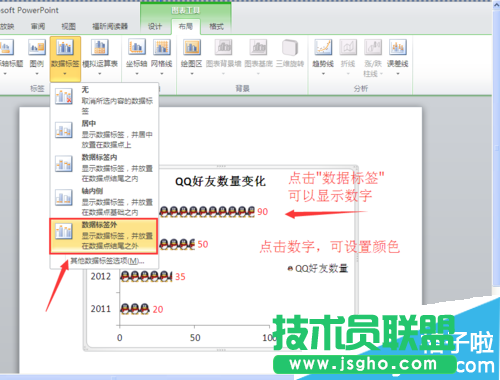Viewport: 500px width, 380px height.
Task: Click the data label 20
Action: coord(158,309)
